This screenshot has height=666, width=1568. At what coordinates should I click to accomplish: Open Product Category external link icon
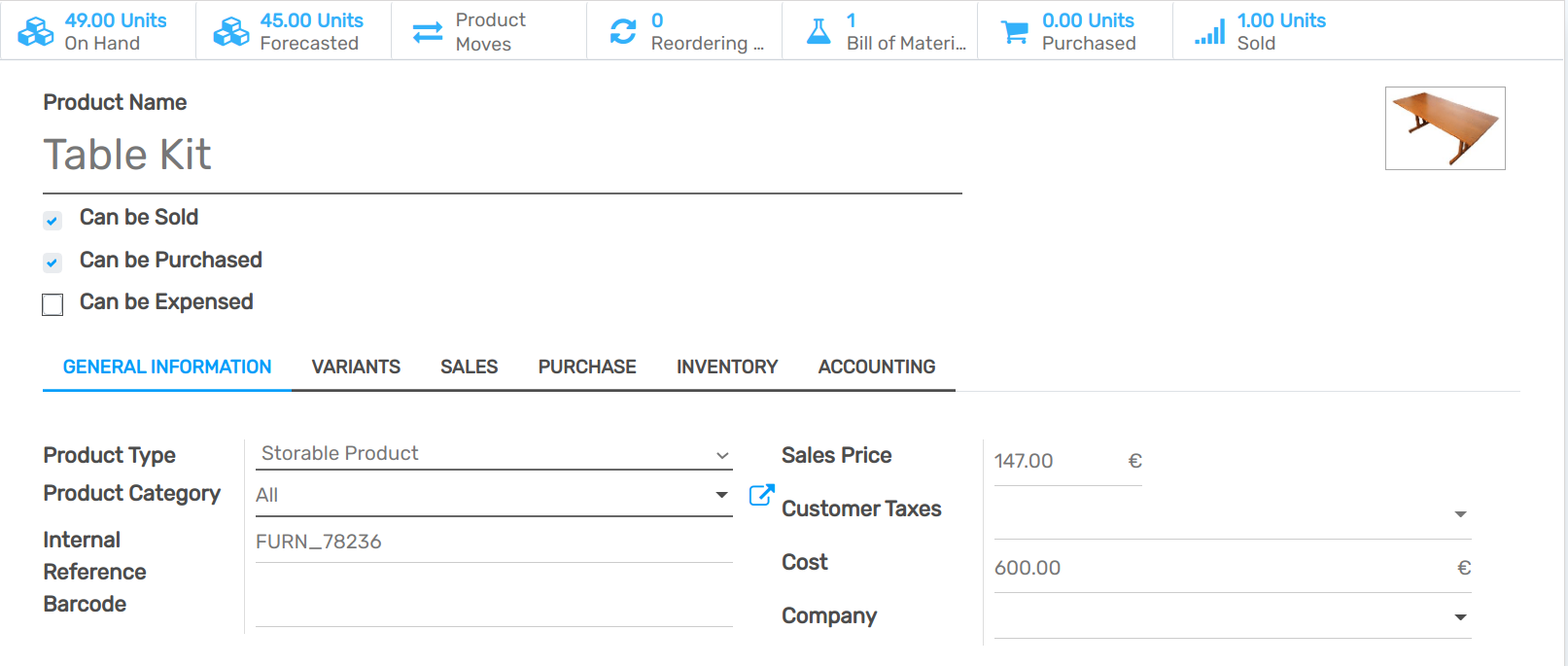pyautogui.click(x=761, y=495)
